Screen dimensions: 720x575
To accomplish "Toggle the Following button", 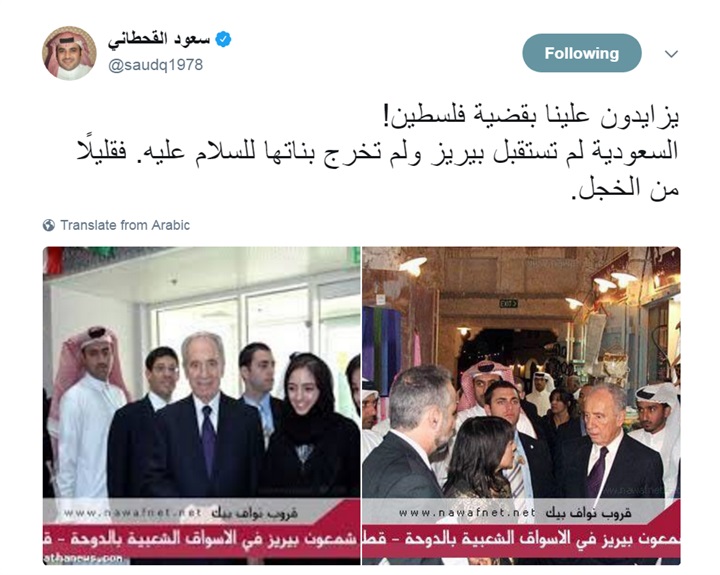I will (581, 53).
